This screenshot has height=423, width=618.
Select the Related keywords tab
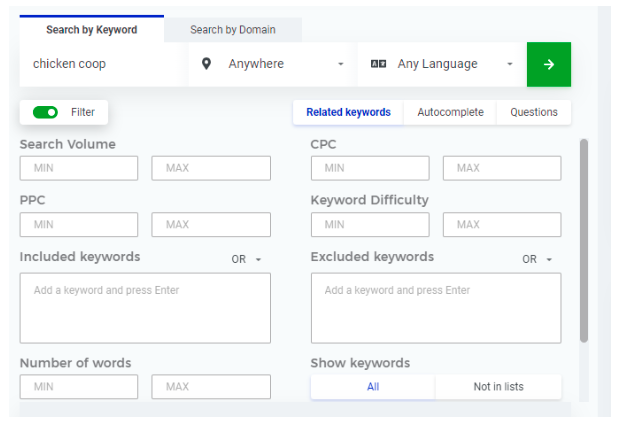click(x=348, y=112)
